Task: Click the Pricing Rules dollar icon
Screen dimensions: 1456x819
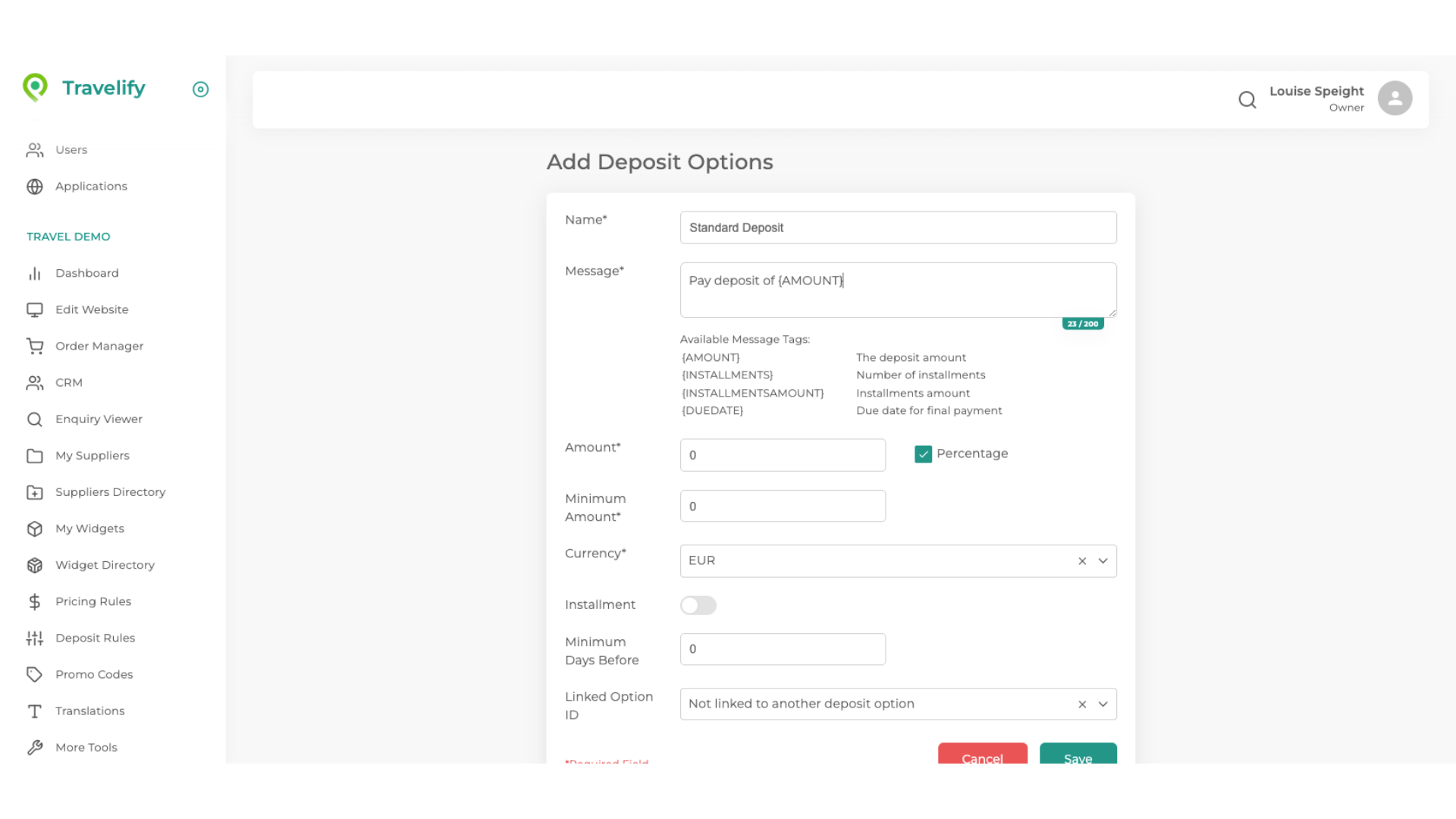Action: pyautogui.click(x=35, y=602)
